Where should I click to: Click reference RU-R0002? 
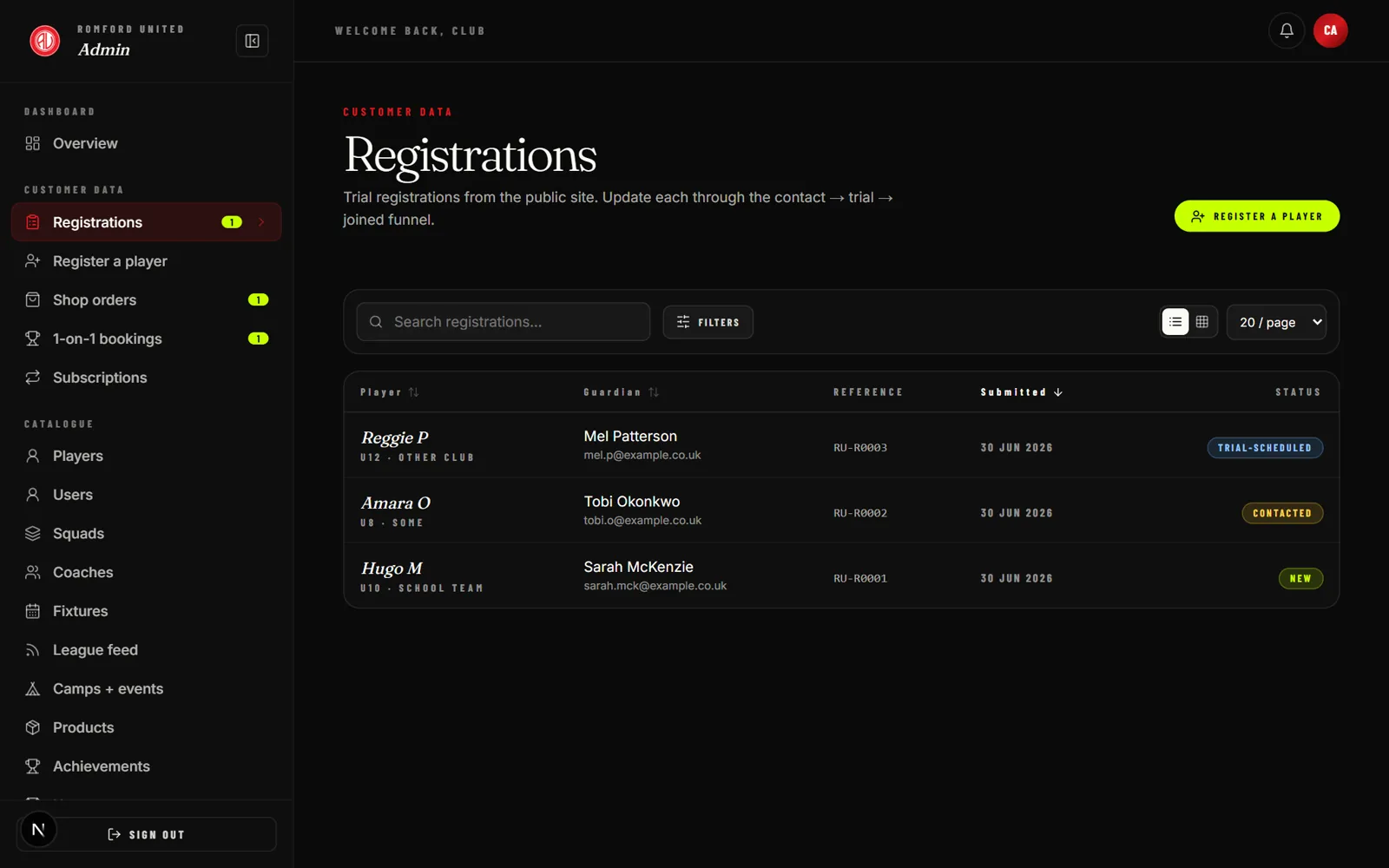(x=860, y=513)
